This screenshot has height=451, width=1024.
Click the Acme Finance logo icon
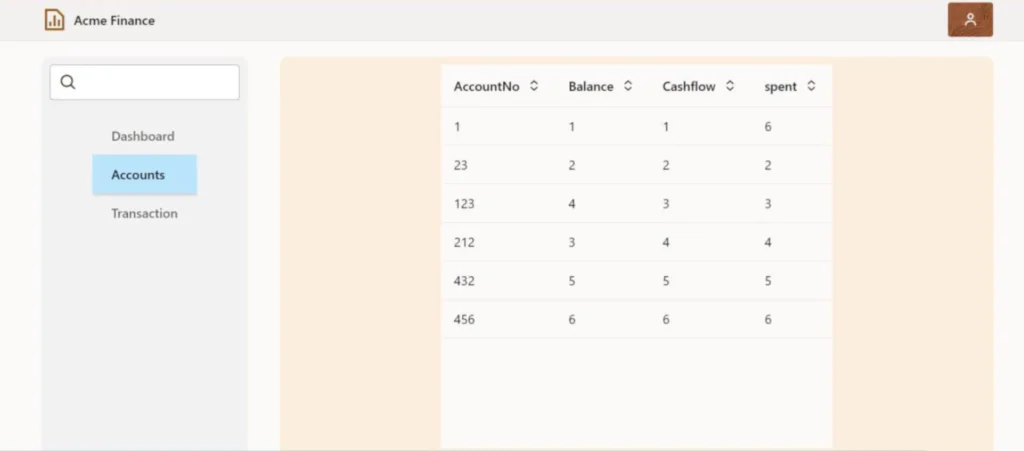(x=54, y=20)
